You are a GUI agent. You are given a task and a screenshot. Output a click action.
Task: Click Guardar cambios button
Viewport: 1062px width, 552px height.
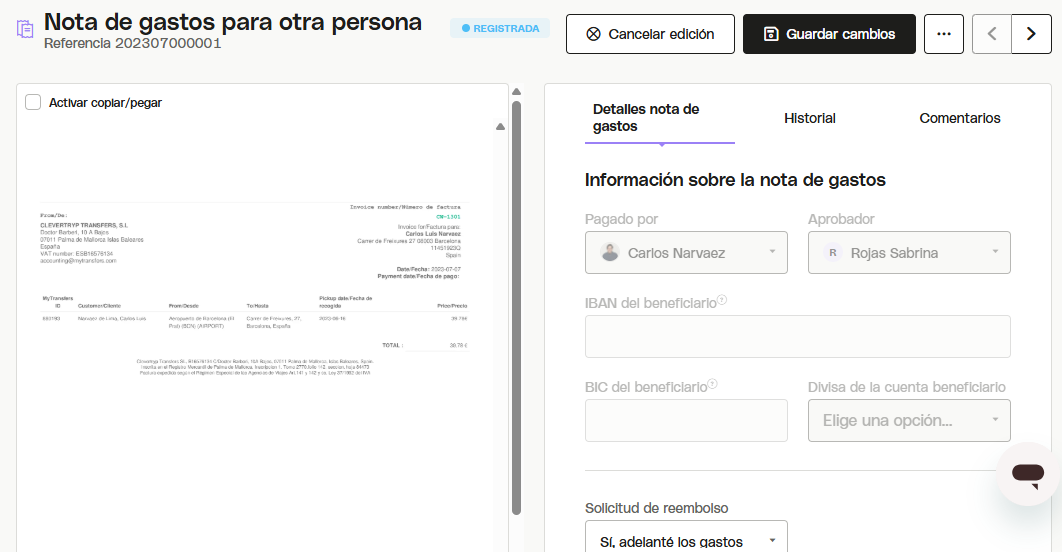click(x=829, y=34)
